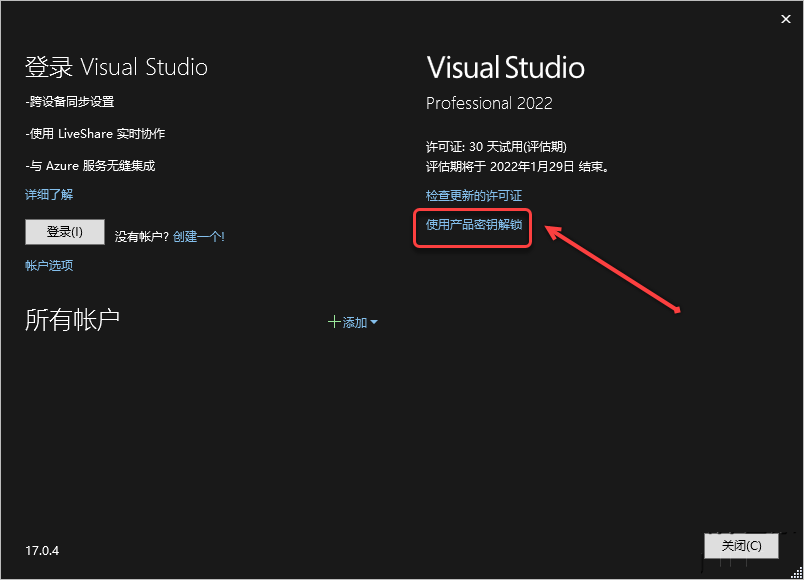Click the -与 Azure 服务无缝集成 text
This screenshot has width=804, height=580.
[90, 166]
